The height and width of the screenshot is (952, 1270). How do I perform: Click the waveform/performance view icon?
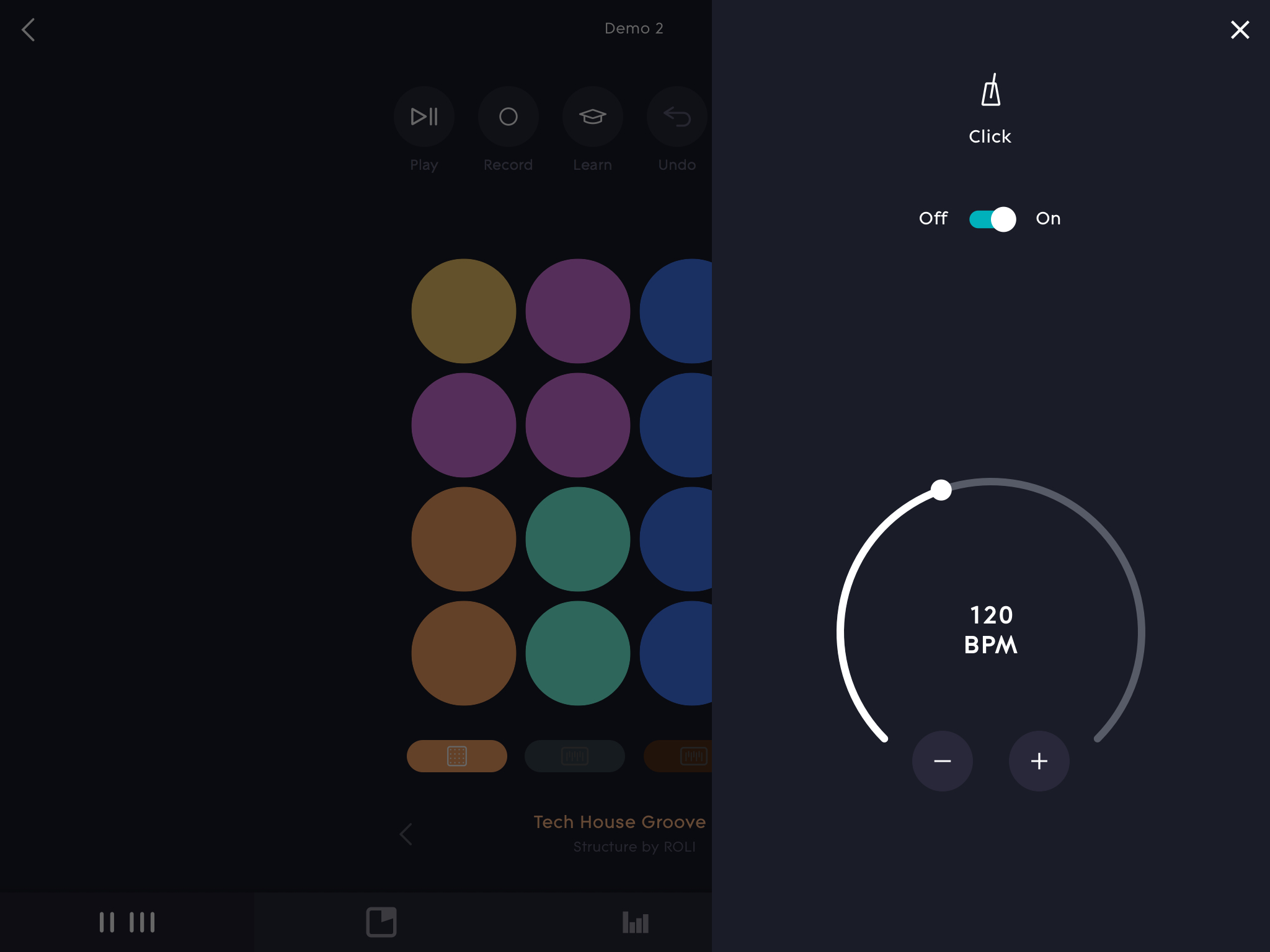[x=635, y=921]
